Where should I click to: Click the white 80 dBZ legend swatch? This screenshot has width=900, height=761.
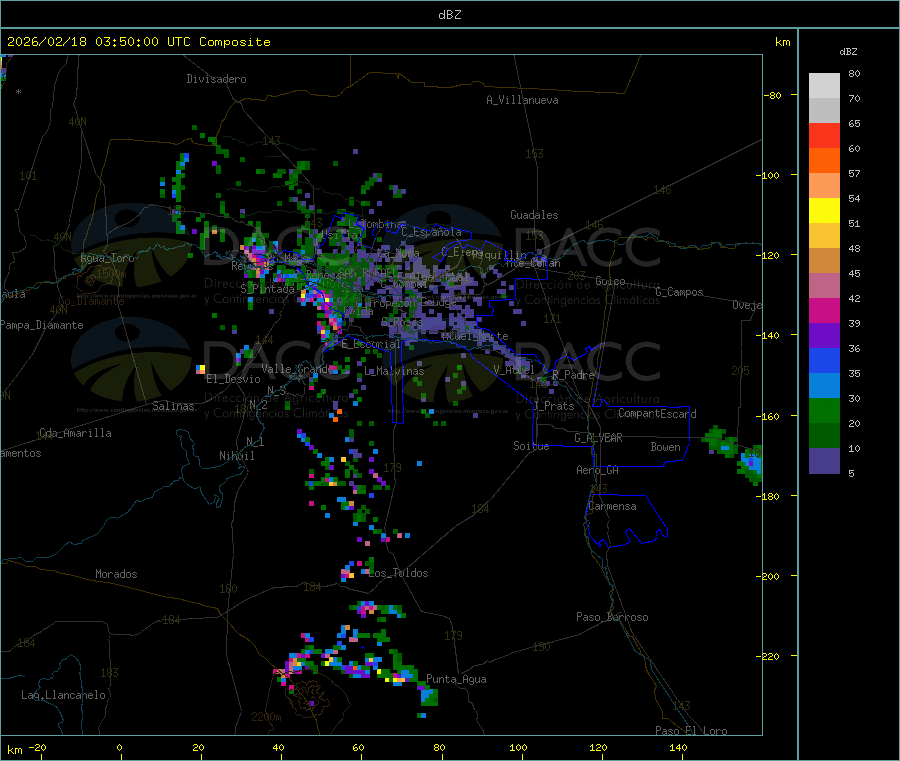(x=824, y=86)
